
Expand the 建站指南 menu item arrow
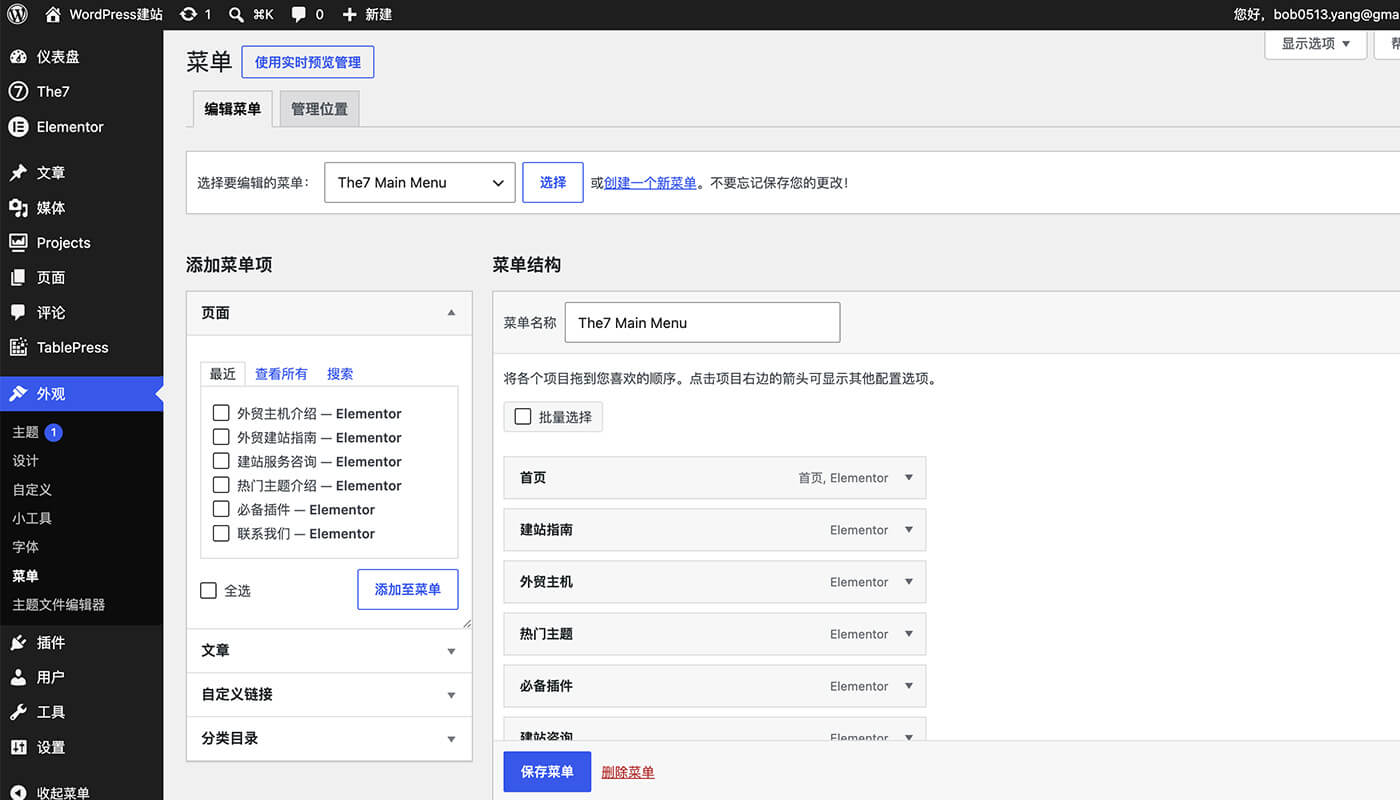909,530
